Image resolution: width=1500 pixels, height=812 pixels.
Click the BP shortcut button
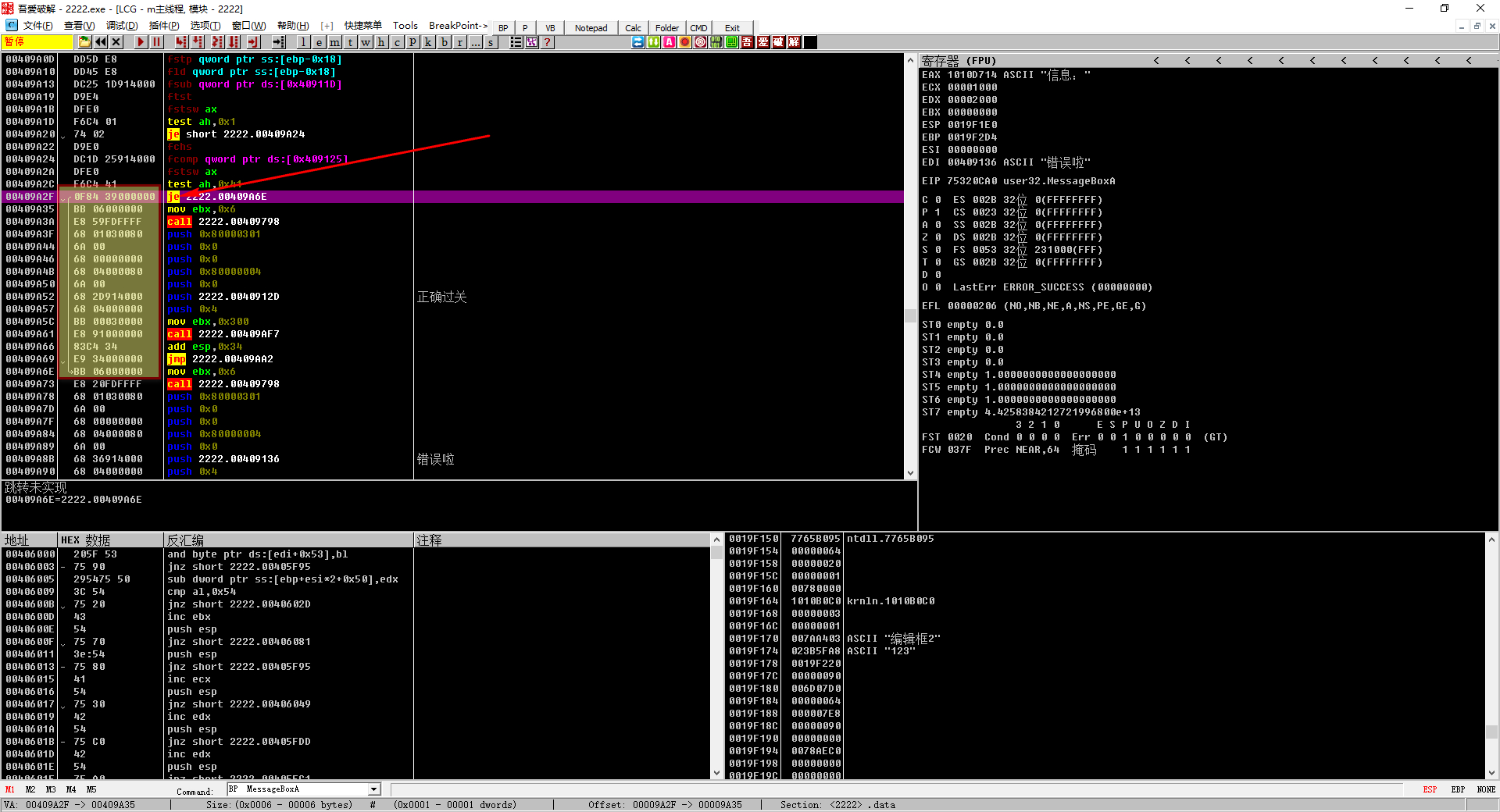pos(503,28)
